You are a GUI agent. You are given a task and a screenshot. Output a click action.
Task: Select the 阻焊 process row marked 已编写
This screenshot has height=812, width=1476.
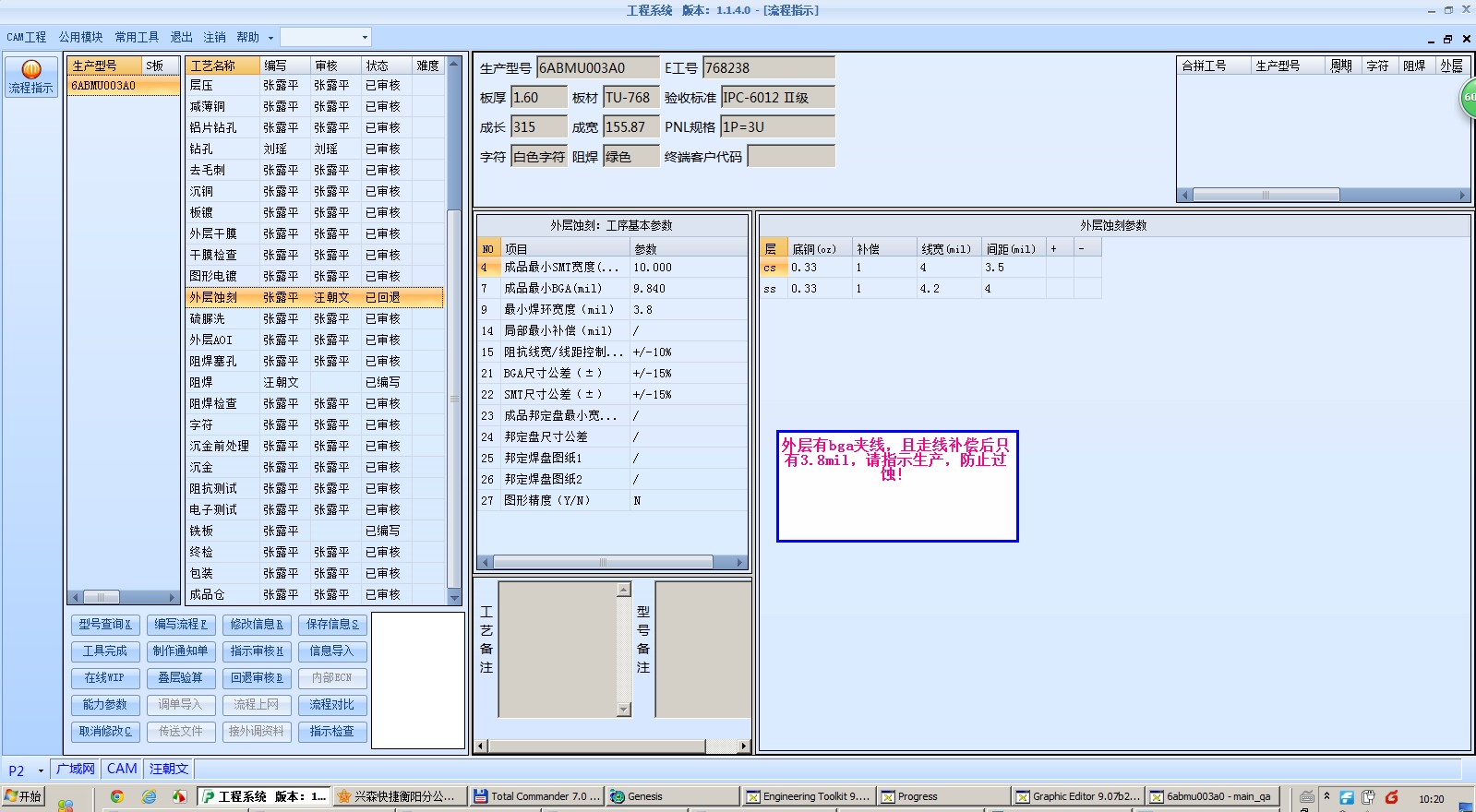[x=315, y=382]
